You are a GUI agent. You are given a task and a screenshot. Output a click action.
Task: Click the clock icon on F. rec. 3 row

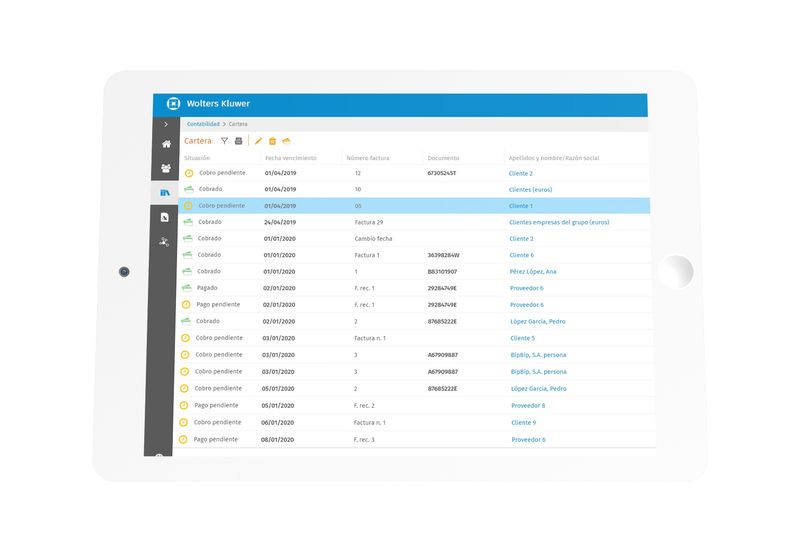(183, 439)
